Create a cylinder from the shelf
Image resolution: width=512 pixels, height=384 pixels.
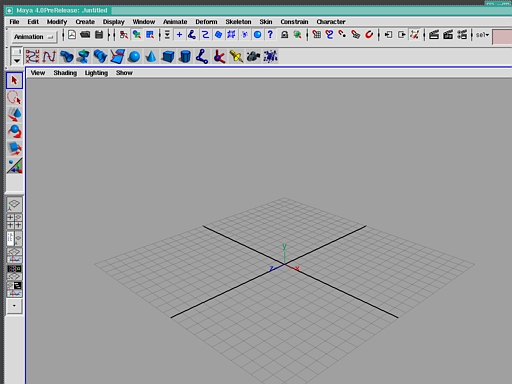click(185, 56)
